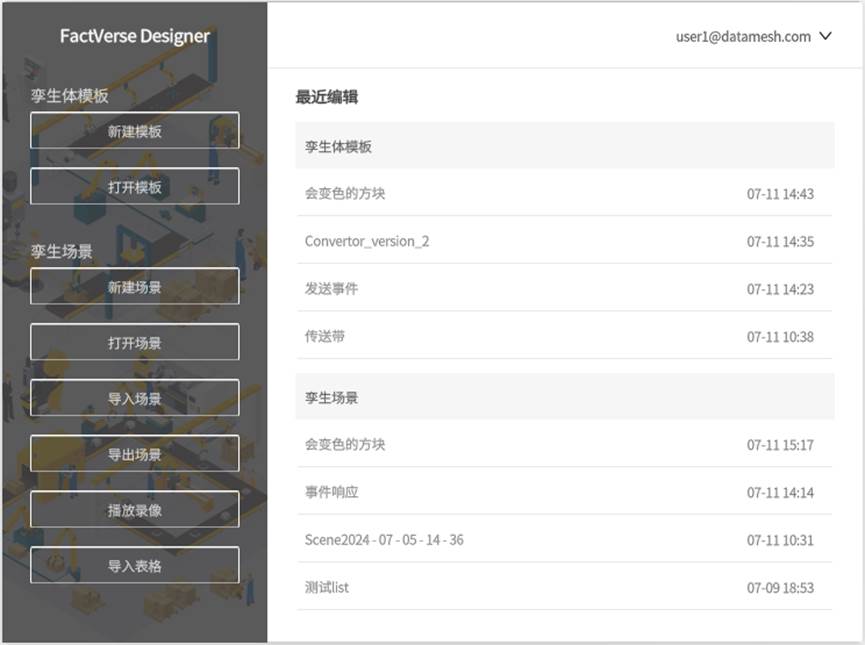Screen dimensions: 865x645
Task: Create a new scene with 新建场景
Action: pos(135,286)
